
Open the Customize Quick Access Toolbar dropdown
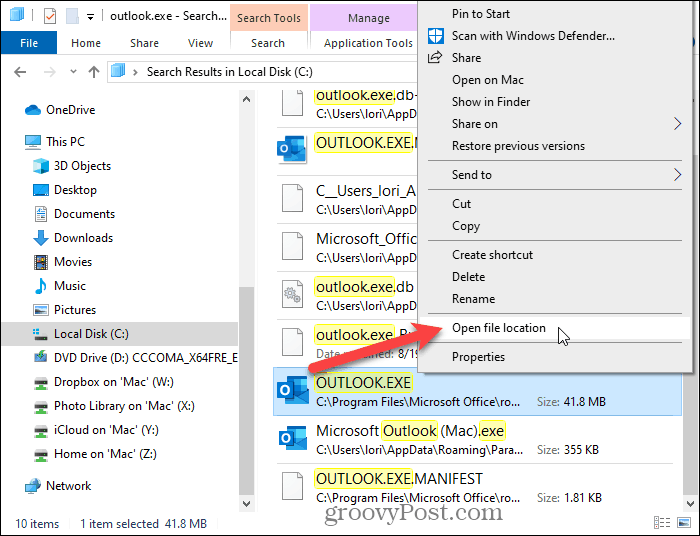click(90, 17)
